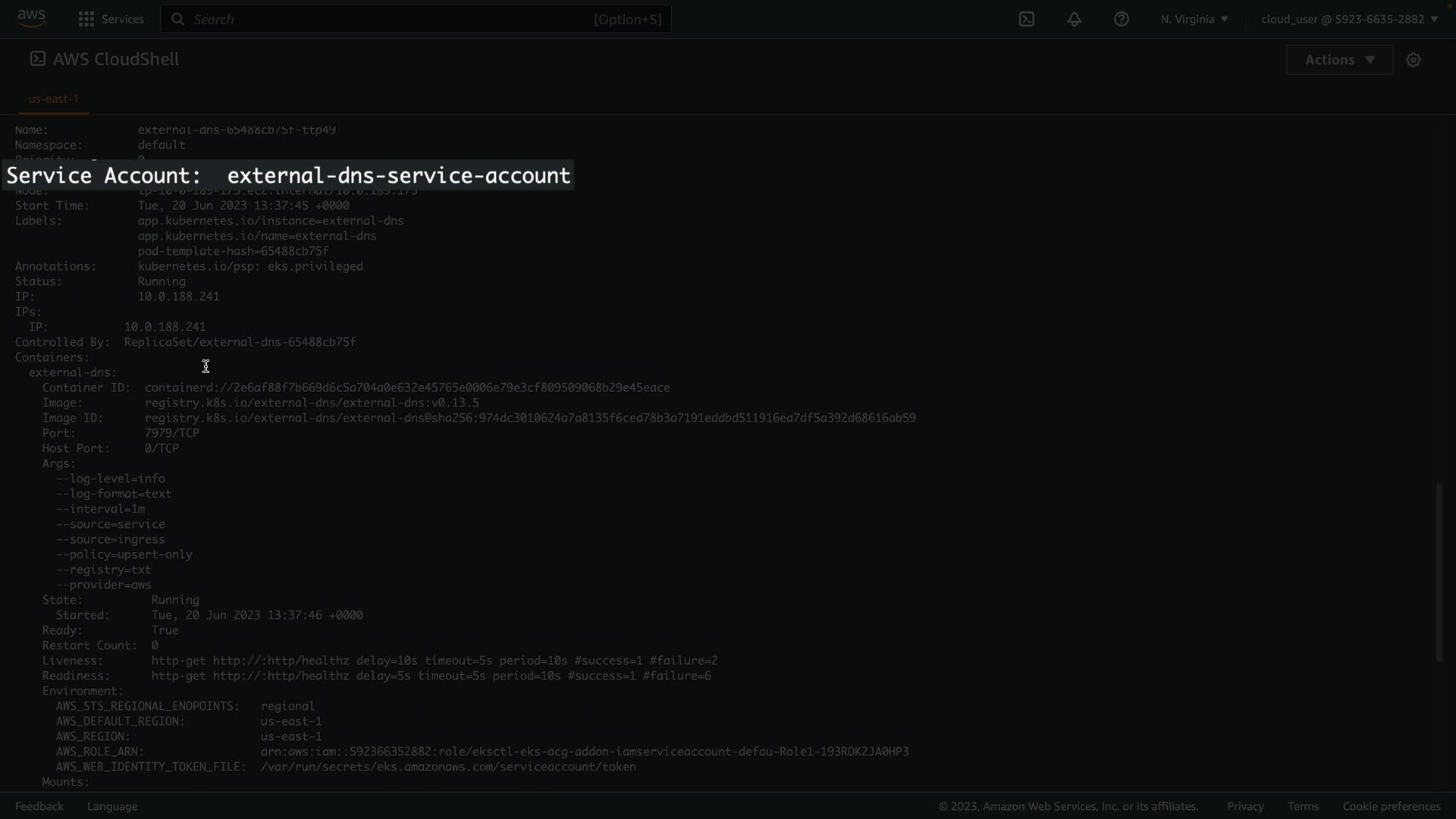
Task: Select the us-east-1 terminal tab
Action: tap(53, 99)
